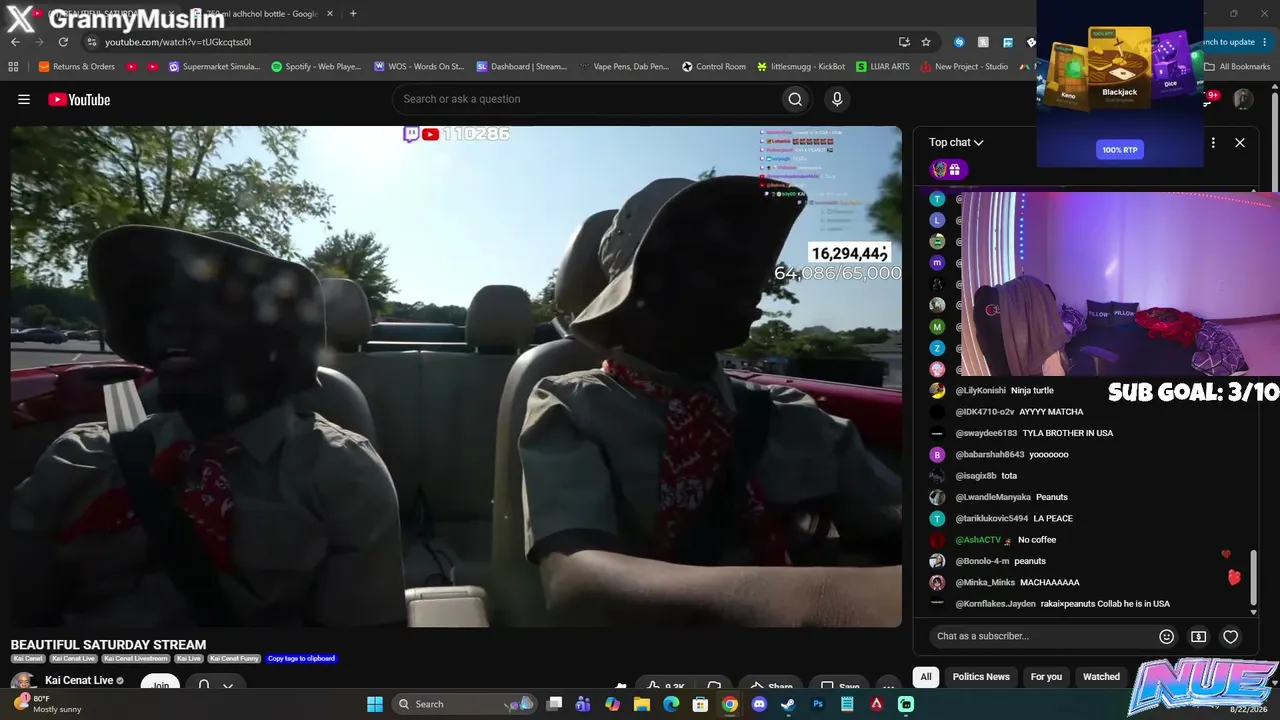Screen dimensions: 1280x720
Task: Open Supermarket Simulator bookmark
Action: 214,67
